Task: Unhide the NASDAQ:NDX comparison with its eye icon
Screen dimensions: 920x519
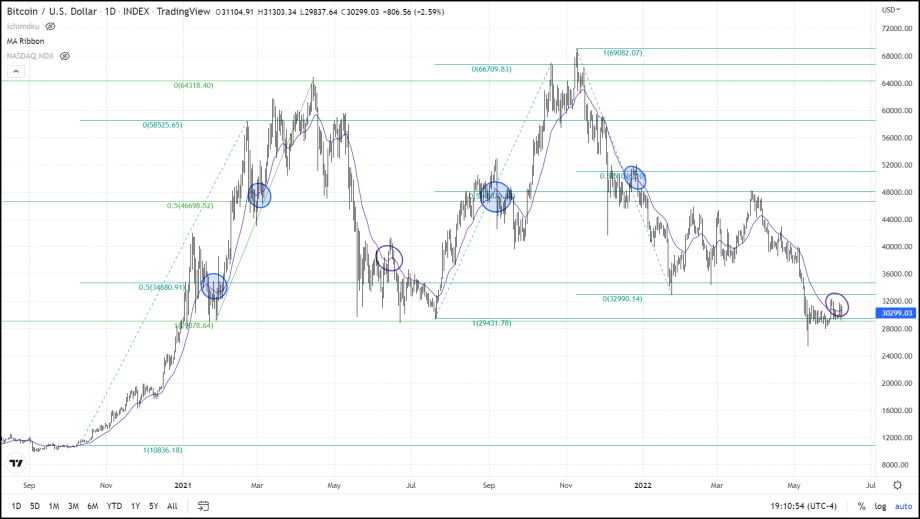Action: (64, 56)
